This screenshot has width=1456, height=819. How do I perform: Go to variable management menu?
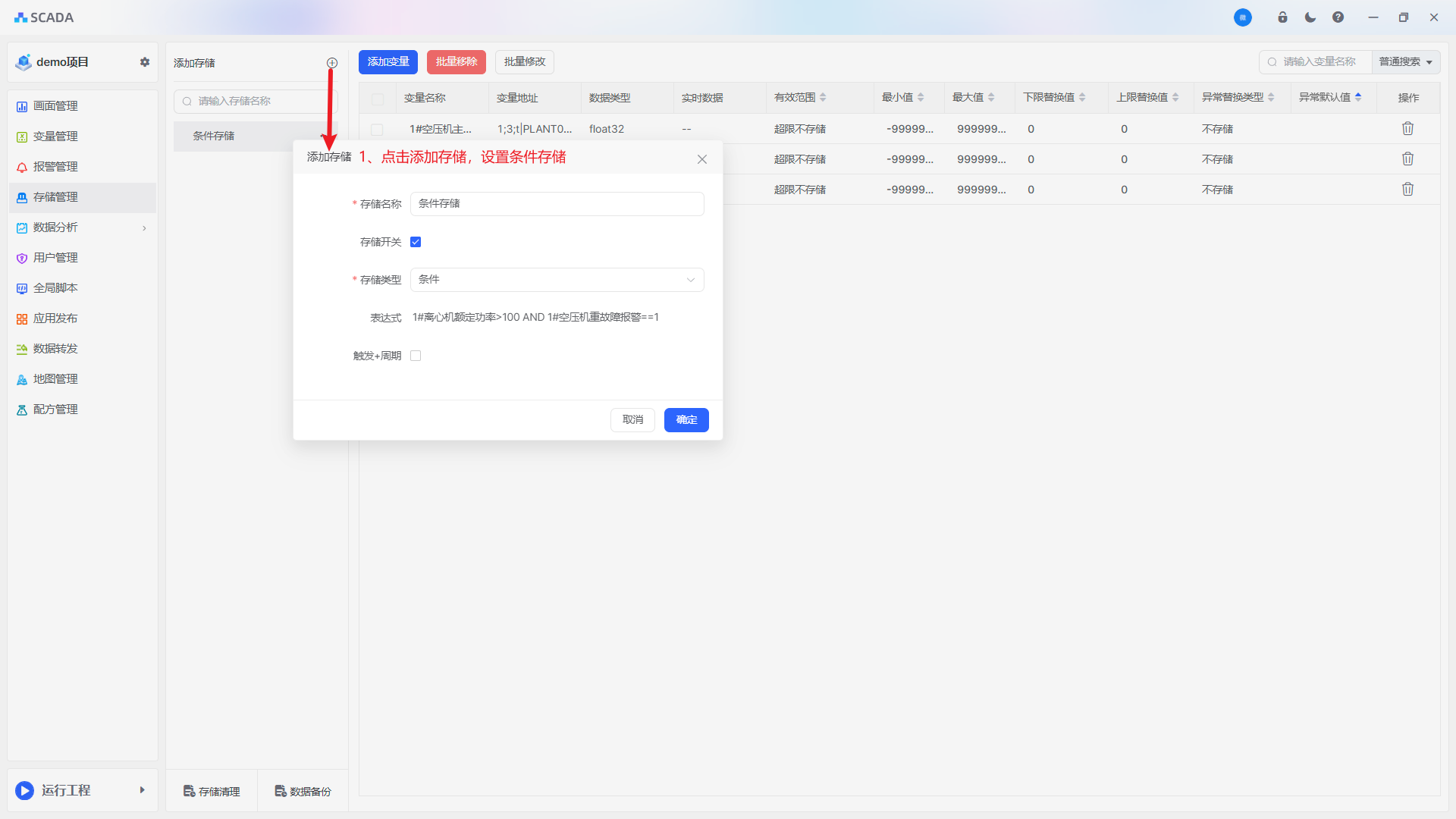pyautogui.click(x=55, y=136)
